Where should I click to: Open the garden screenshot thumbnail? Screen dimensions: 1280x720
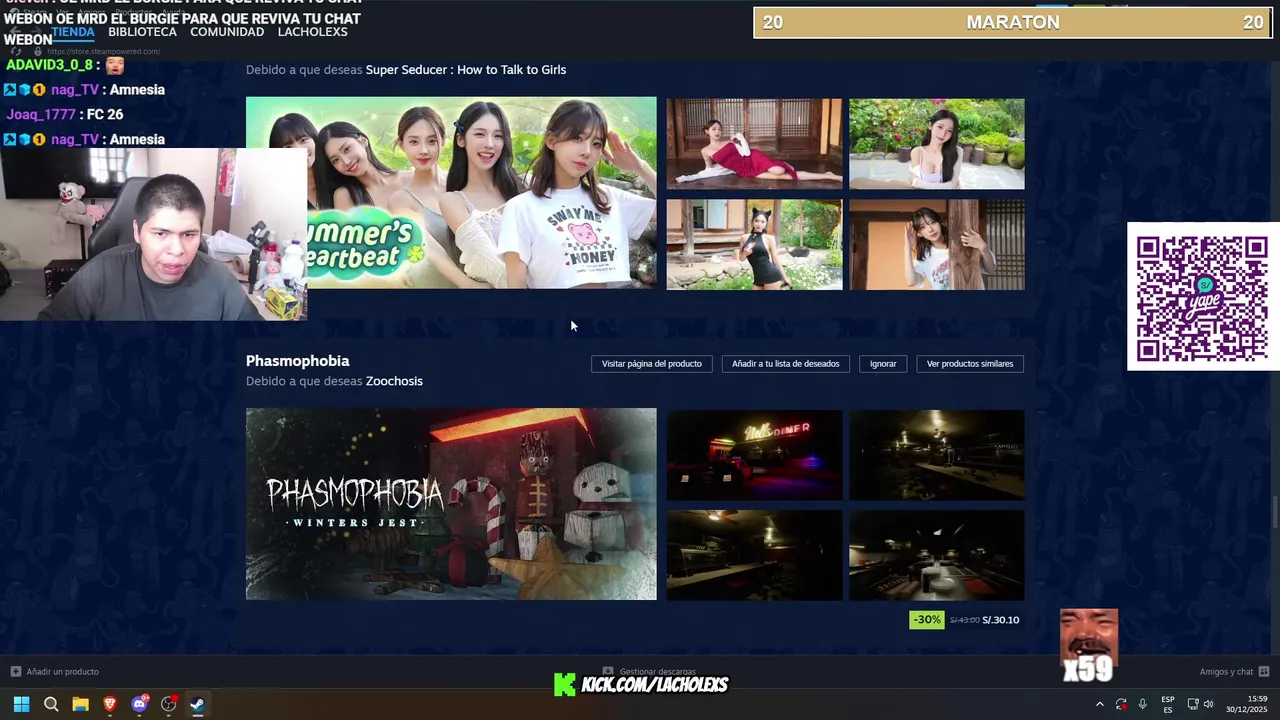click(x=937, y=144)
